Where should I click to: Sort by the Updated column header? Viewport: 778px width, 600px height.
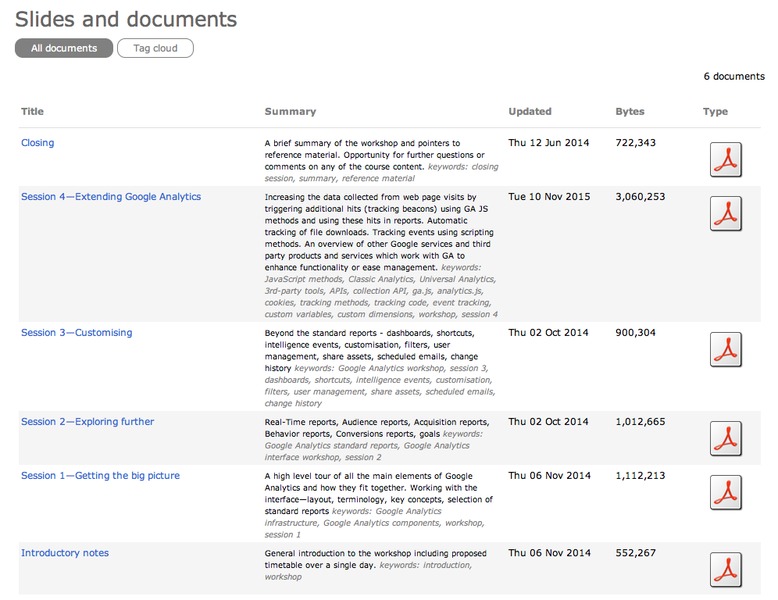point(530,112)
